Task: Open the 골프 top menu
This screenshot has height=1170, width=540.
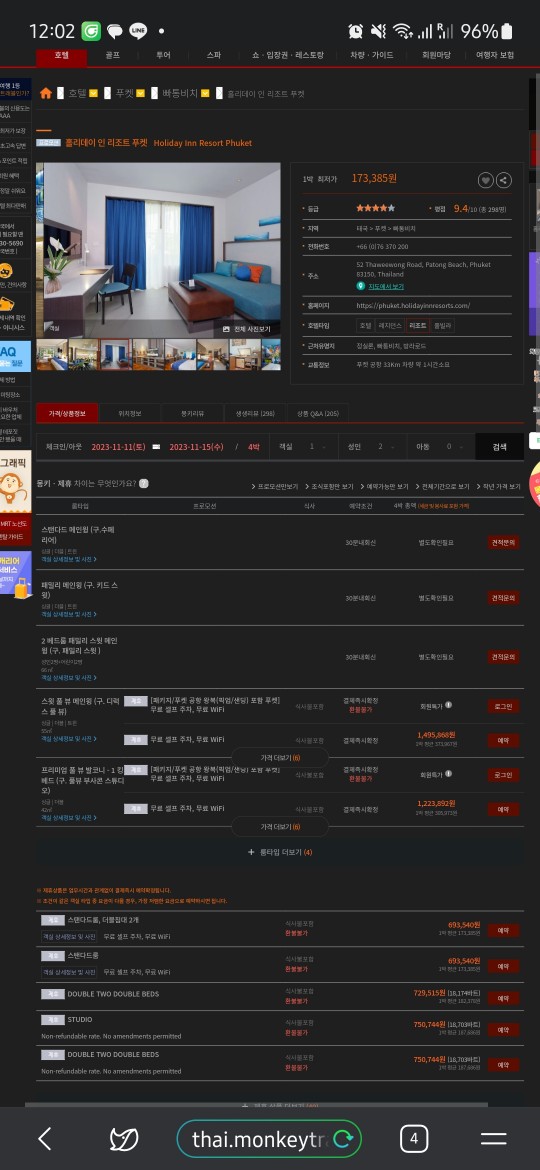Action: [x=113, y=55]
